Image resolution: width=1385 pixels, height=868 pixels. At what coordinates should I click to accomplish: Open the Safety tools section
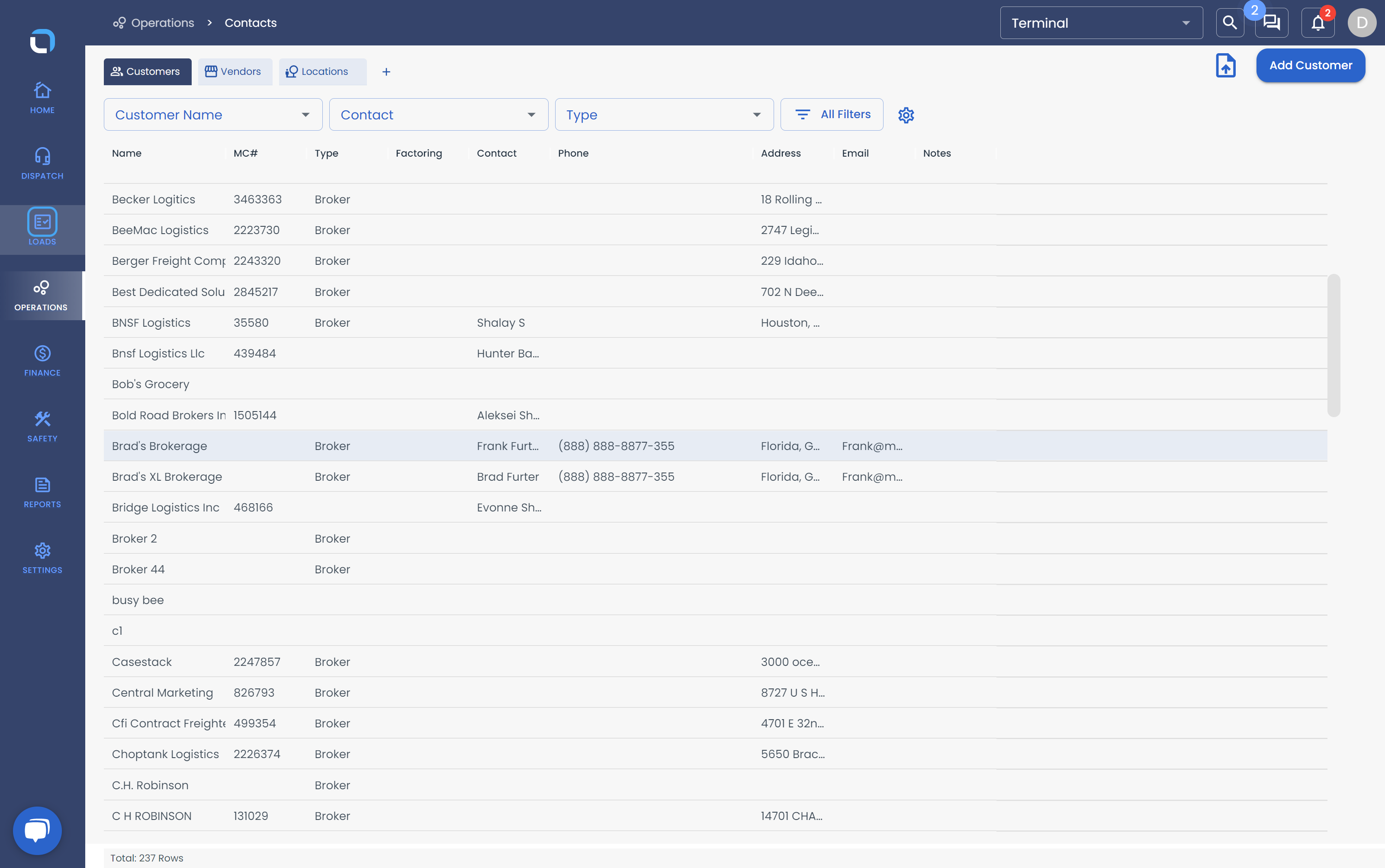pos(42,427)
